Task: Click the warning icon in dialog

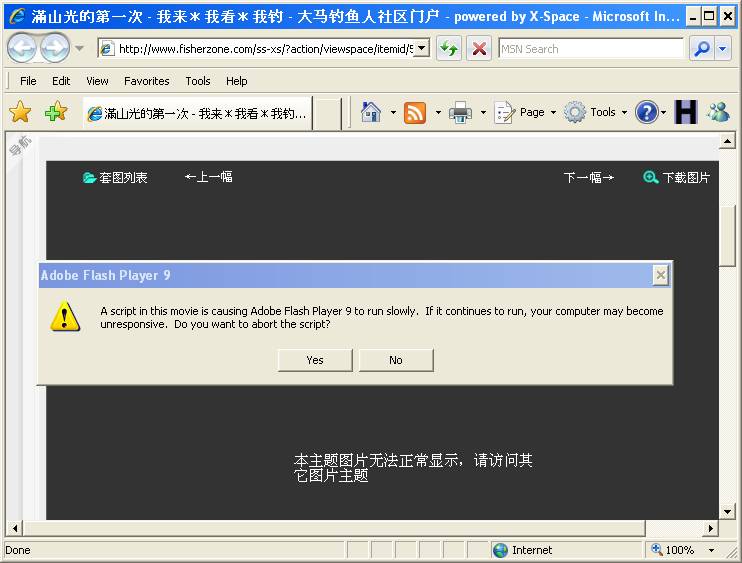Action: pos(65,316)
